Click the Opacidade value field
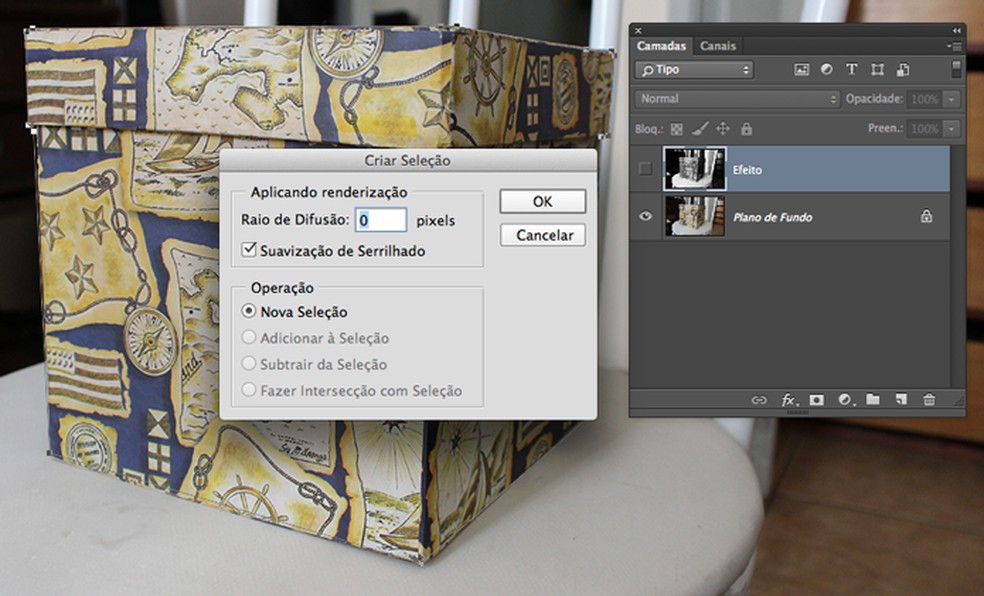Image resolution: width=984 pixels, height=596 pixels. (925, 99)
